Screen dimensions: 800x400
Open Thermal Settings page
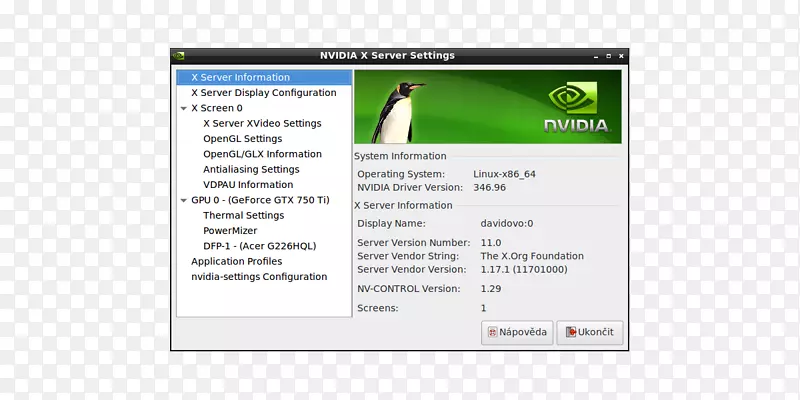pos(243,215)
